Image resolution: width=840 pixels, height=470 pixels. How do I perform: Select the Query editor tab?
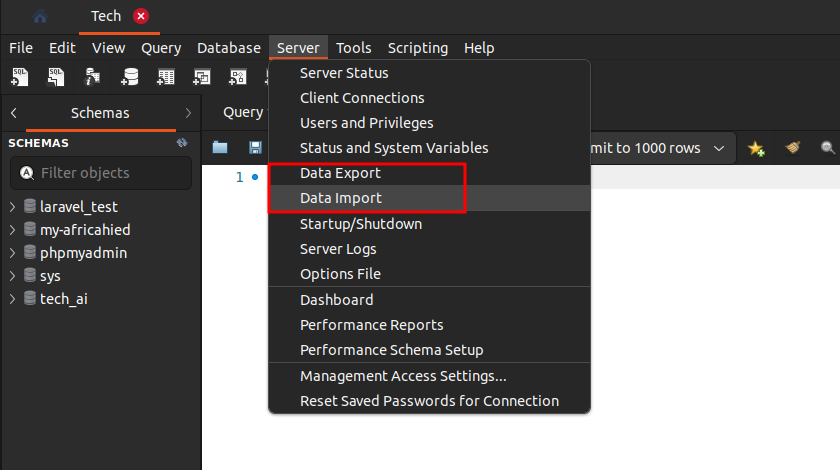coord(243,113)
